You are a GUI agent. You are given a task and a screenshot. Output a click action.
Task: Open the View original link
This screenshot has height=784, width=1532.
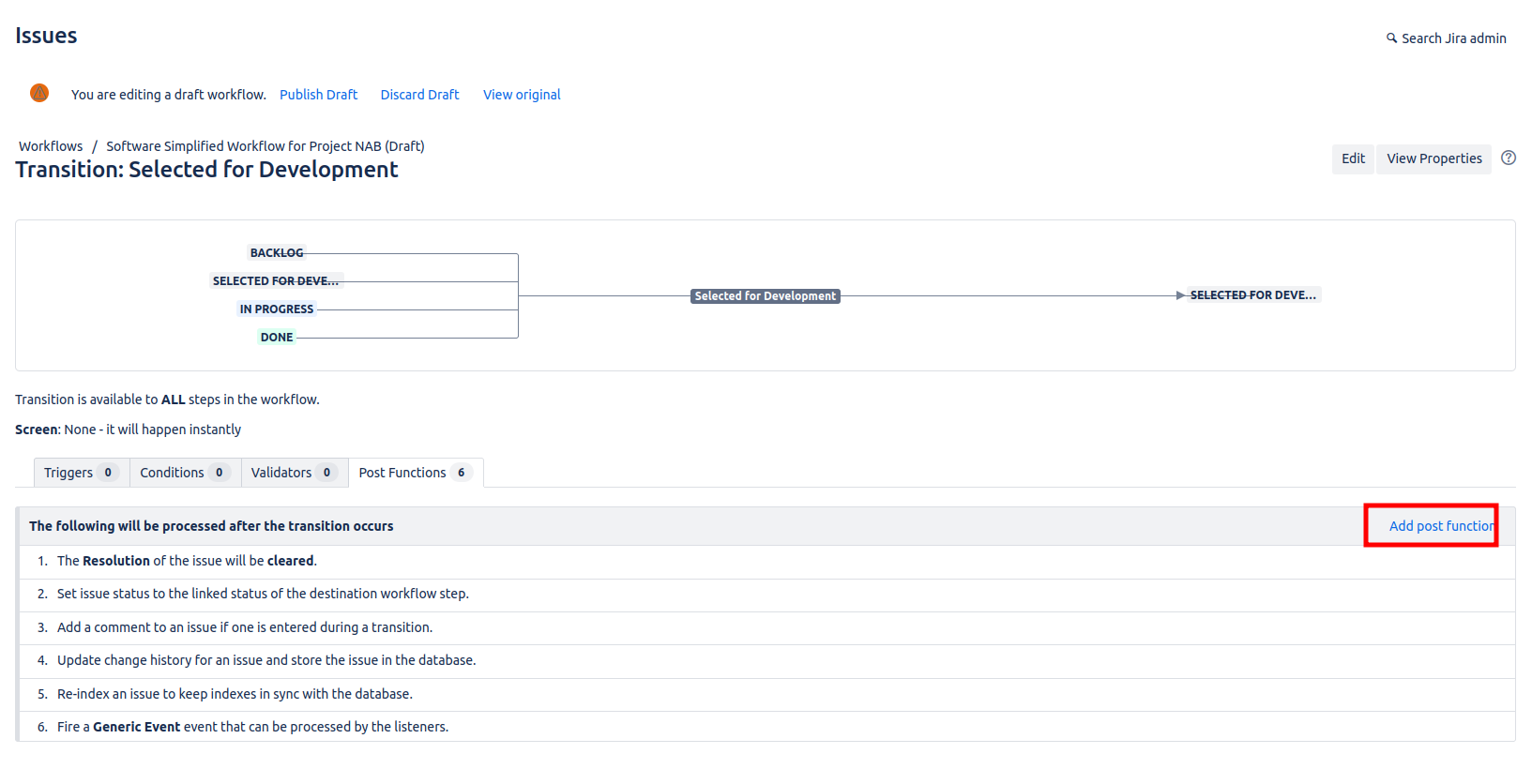click(522, 95)
